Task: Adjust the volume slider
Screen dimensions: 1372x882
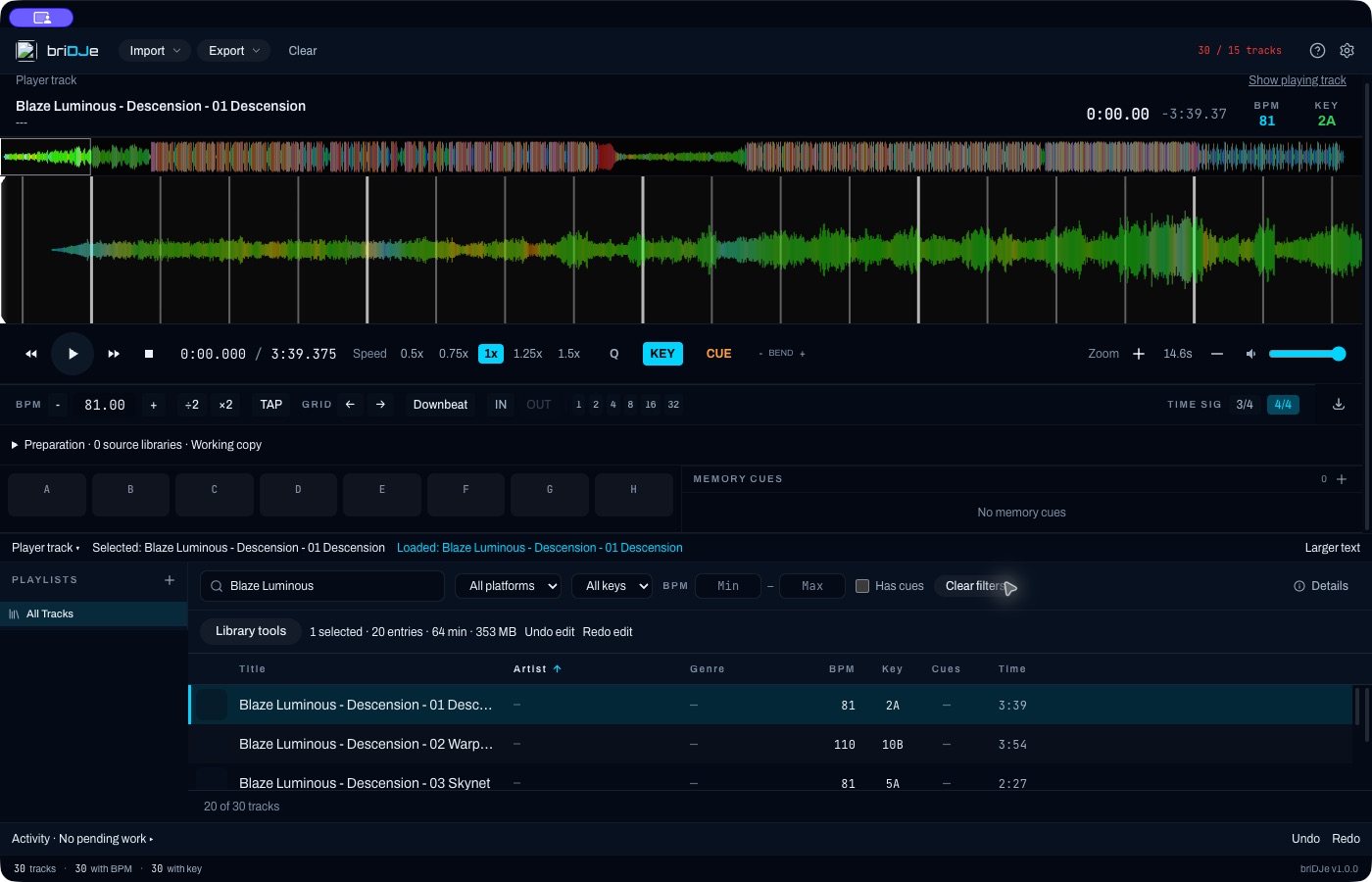Action: pyautogui.click(x=1307, y=354)
